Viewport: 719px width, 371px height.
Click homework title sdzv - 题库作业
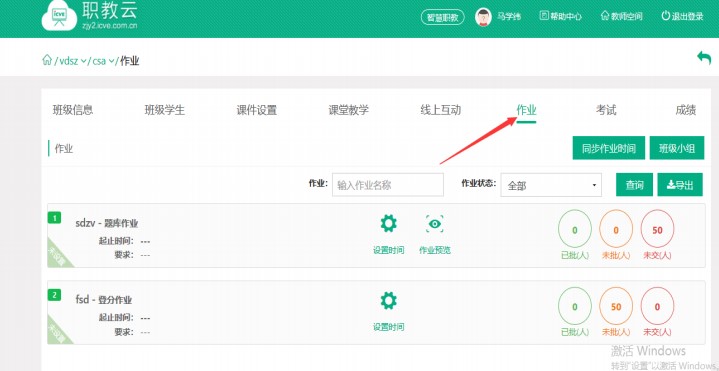tap(107, 223)
